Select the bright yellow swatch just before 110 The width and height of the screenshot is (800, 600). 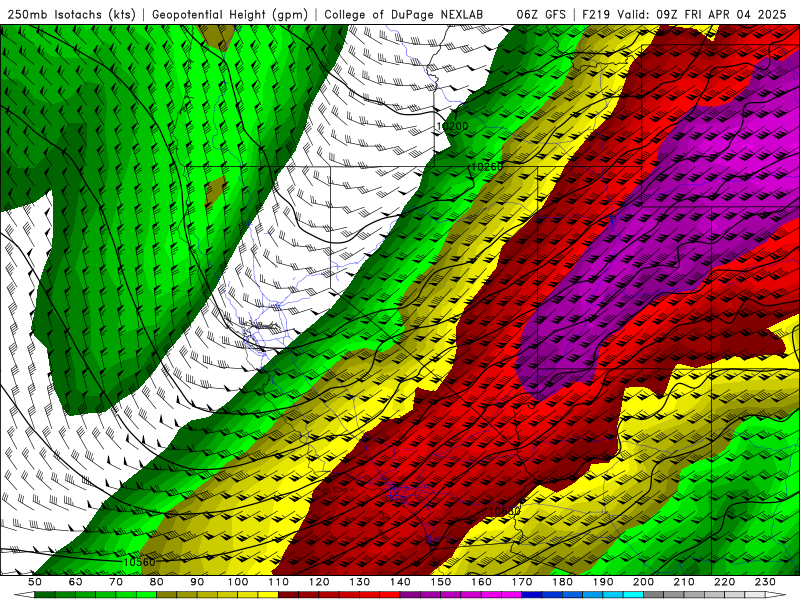pos(268,595)
